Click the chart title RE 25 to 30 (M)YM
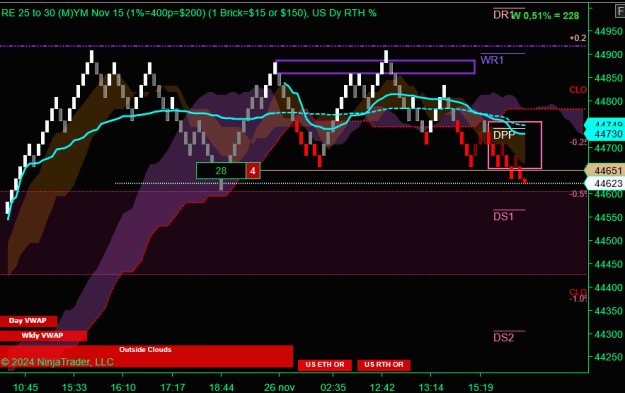Screen dimensions: 625x393 [189, 13]
